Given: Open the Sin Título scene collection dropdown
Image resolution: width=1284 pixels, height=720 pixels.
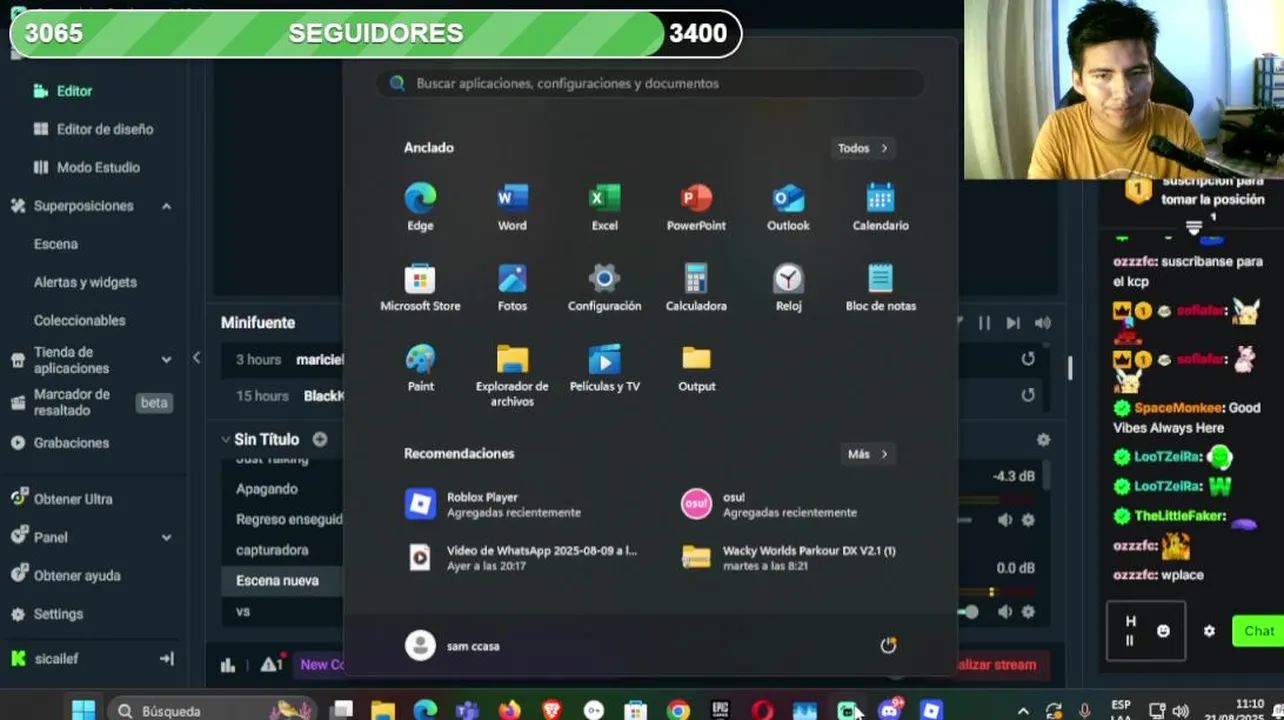Looking at the screenshot, I should click(259, 439).
